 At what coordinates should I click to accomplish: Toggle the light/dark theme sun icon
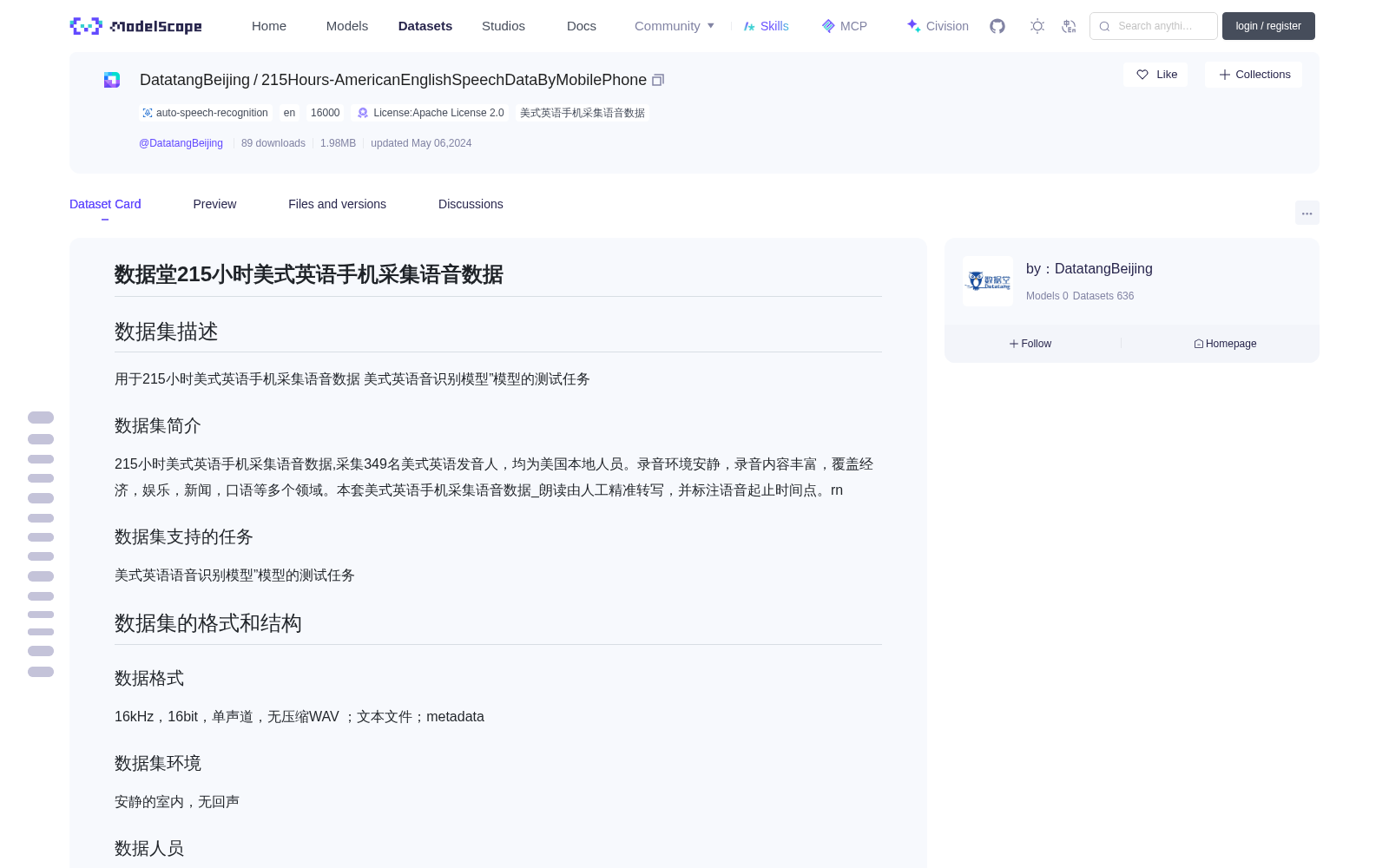1037,26
